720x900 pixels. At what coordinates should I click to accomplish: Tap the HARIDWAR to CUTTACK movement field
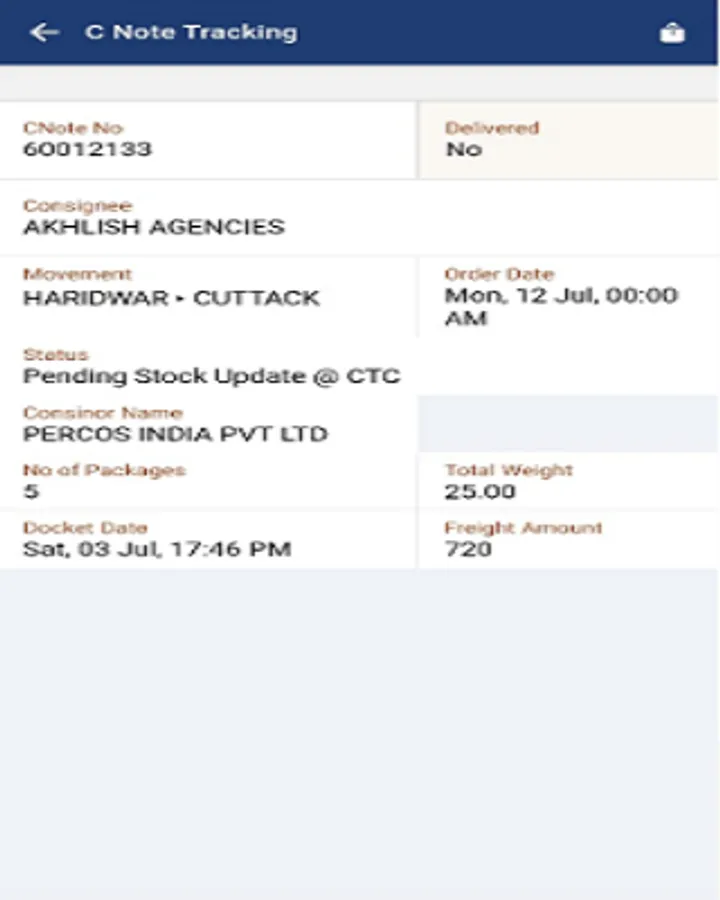tap(208, 297)
